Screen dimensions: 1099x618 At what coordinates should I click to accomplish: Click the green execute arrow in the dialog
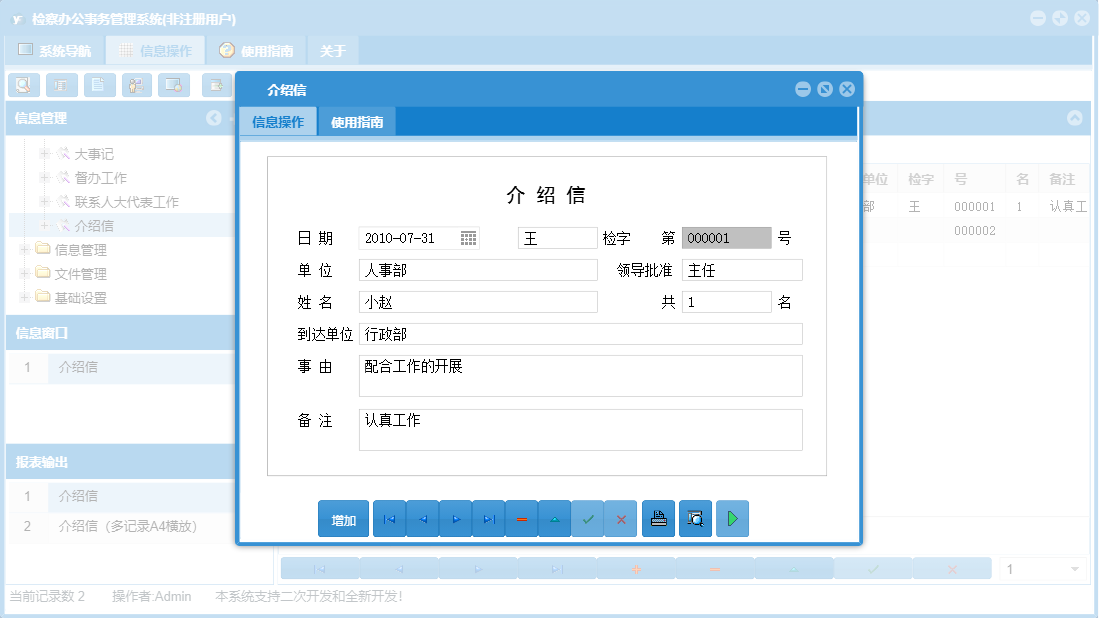coord(732,518)
